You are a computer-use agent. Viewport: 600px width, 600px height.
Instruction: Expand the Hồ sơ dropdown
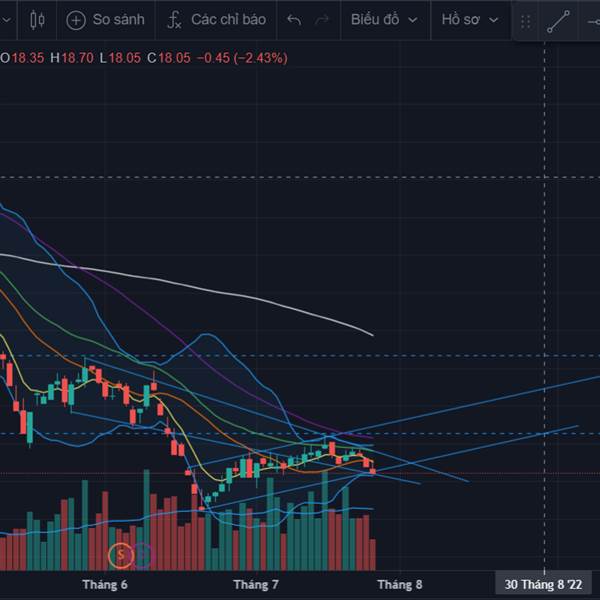470,20
